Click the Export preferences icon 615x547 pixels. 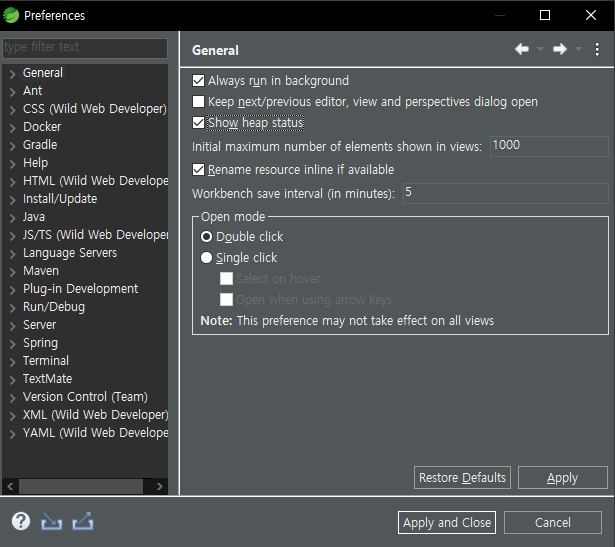point(82,522)
